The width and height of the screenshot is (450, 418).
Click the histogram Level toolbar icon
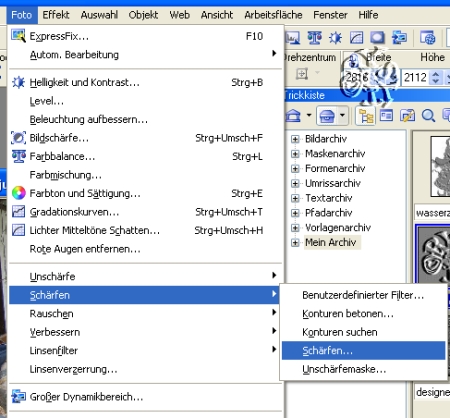(x=293, y=38)
